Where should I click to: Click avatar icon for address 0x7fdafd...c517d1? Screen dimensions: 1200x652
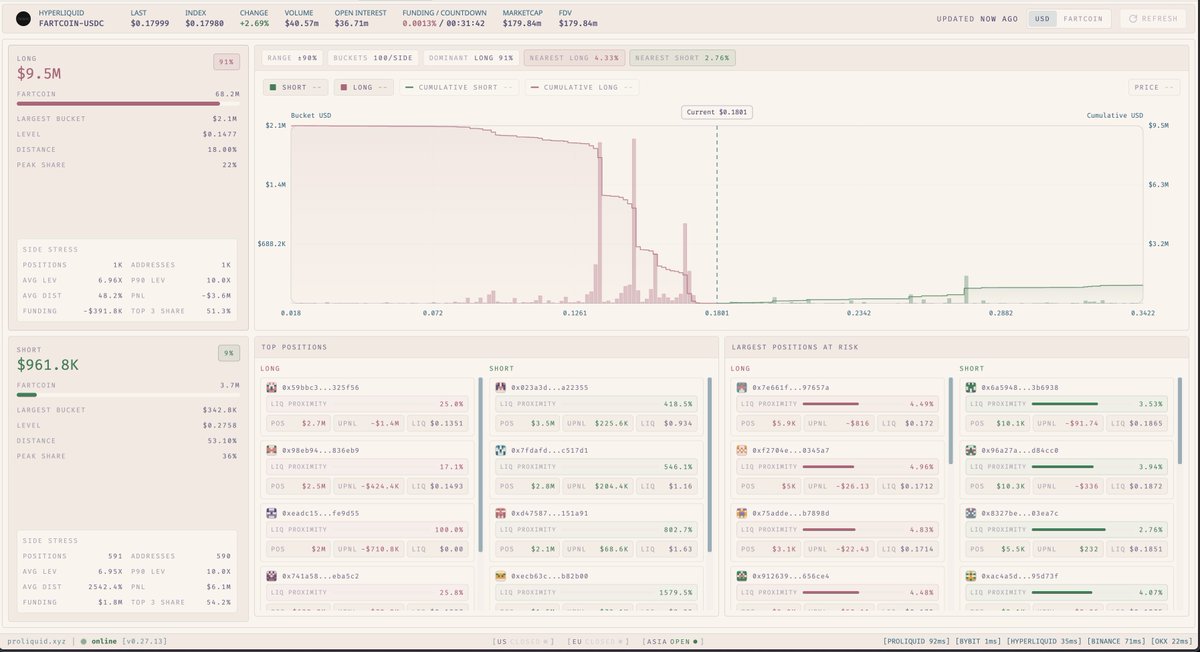click(501, 450)
